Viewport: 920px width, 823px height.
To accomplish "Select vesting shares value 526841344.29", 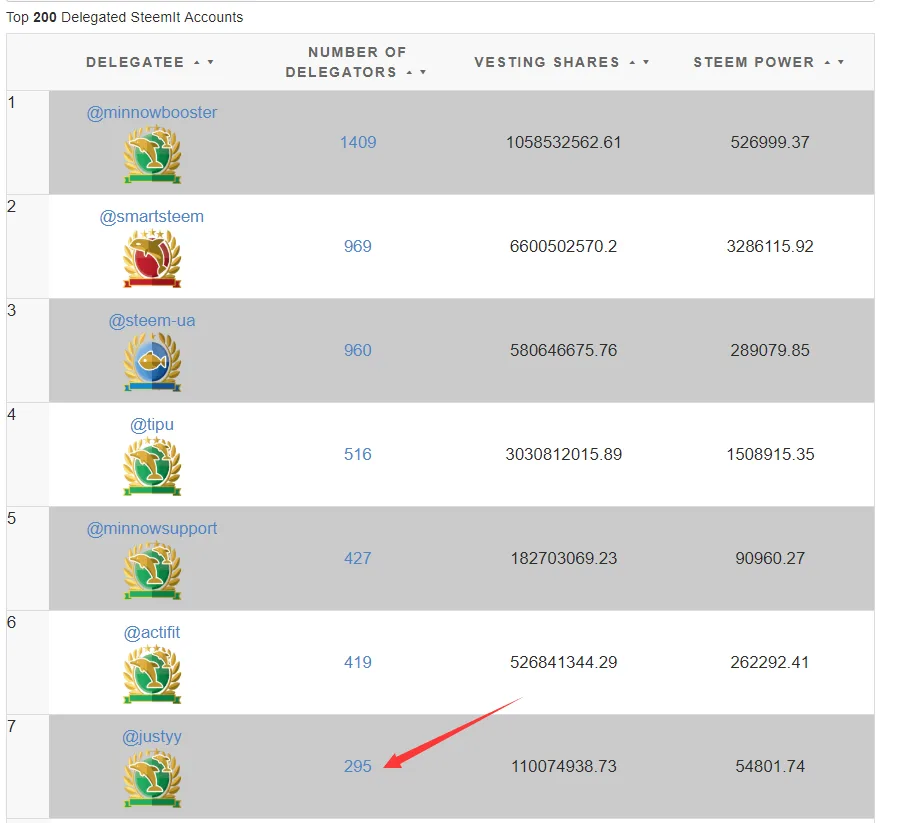I will pos(563,662).
